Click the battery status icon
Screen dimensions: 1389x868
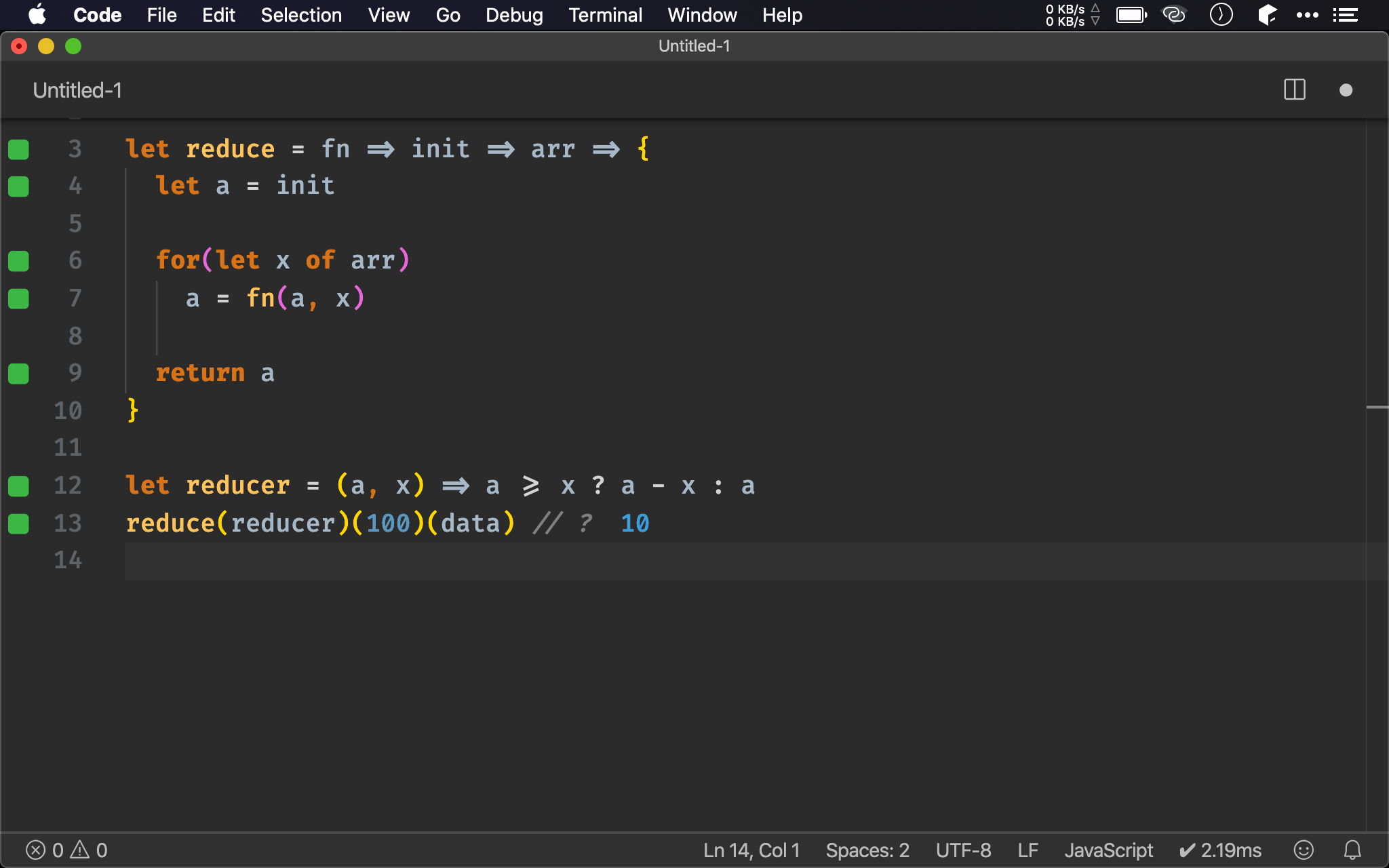point(1130,14)
